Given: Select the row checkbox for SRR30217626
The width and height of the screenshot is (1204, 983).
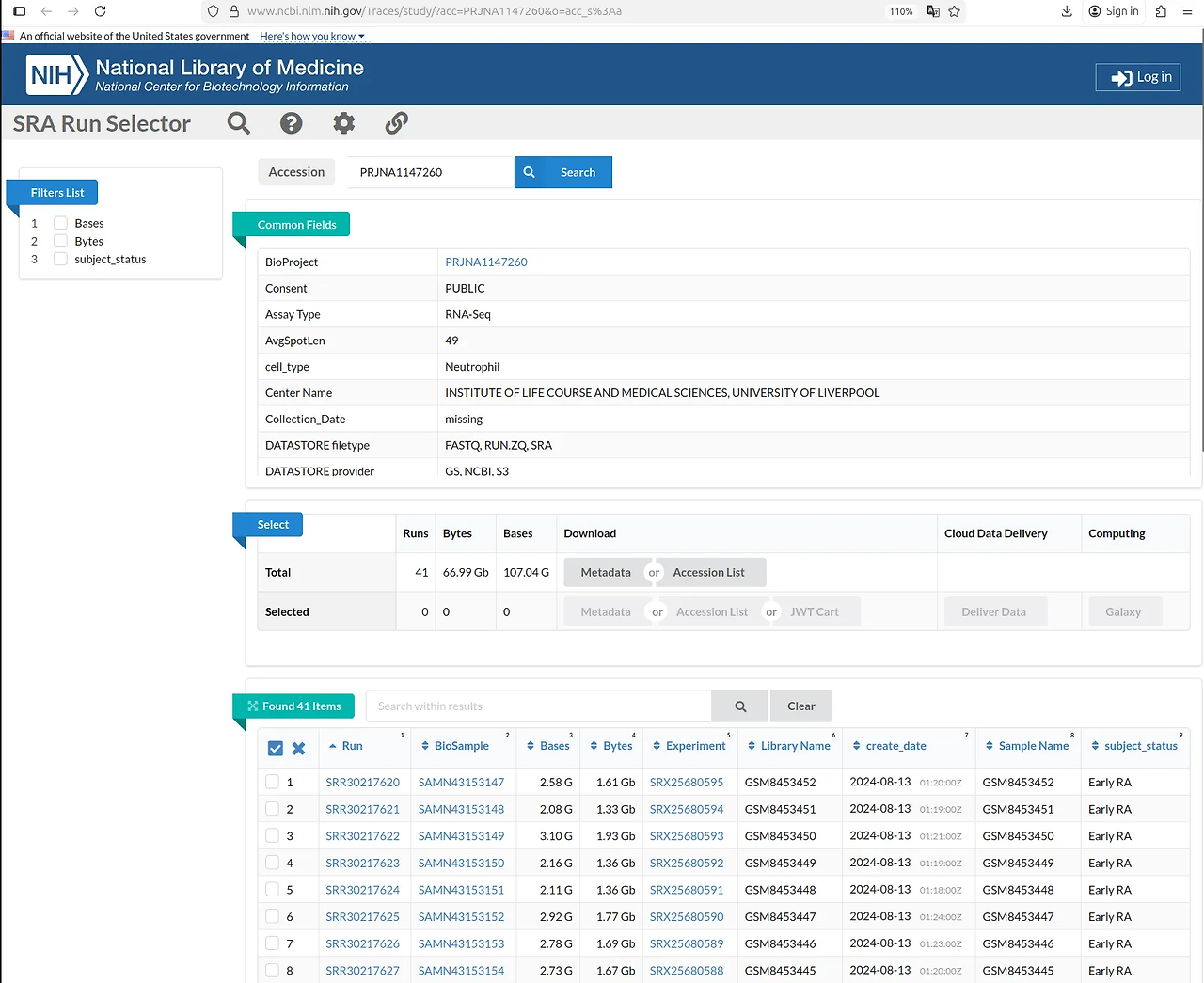Looking at the screenshot, I should [272, 943].
